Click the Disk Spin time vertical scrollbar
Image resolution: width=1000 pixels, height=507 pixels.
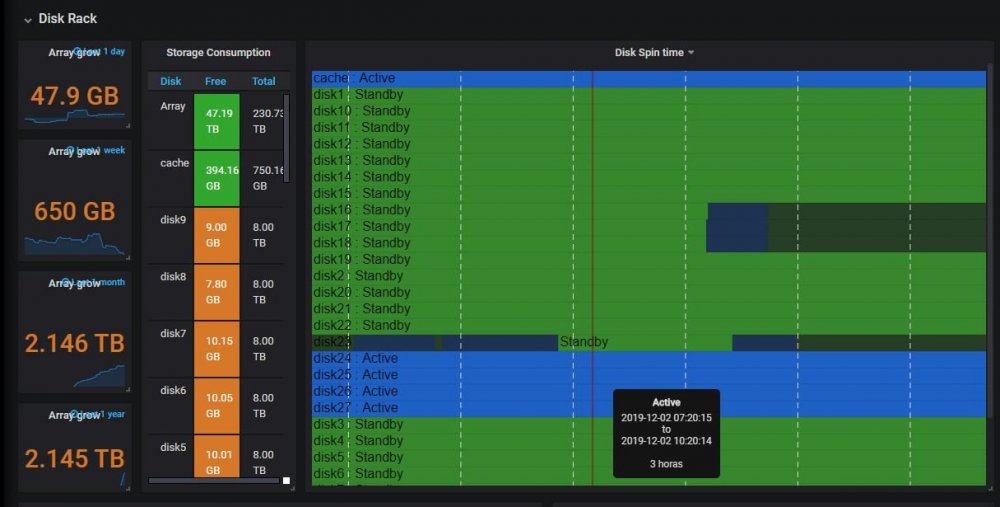990,242
